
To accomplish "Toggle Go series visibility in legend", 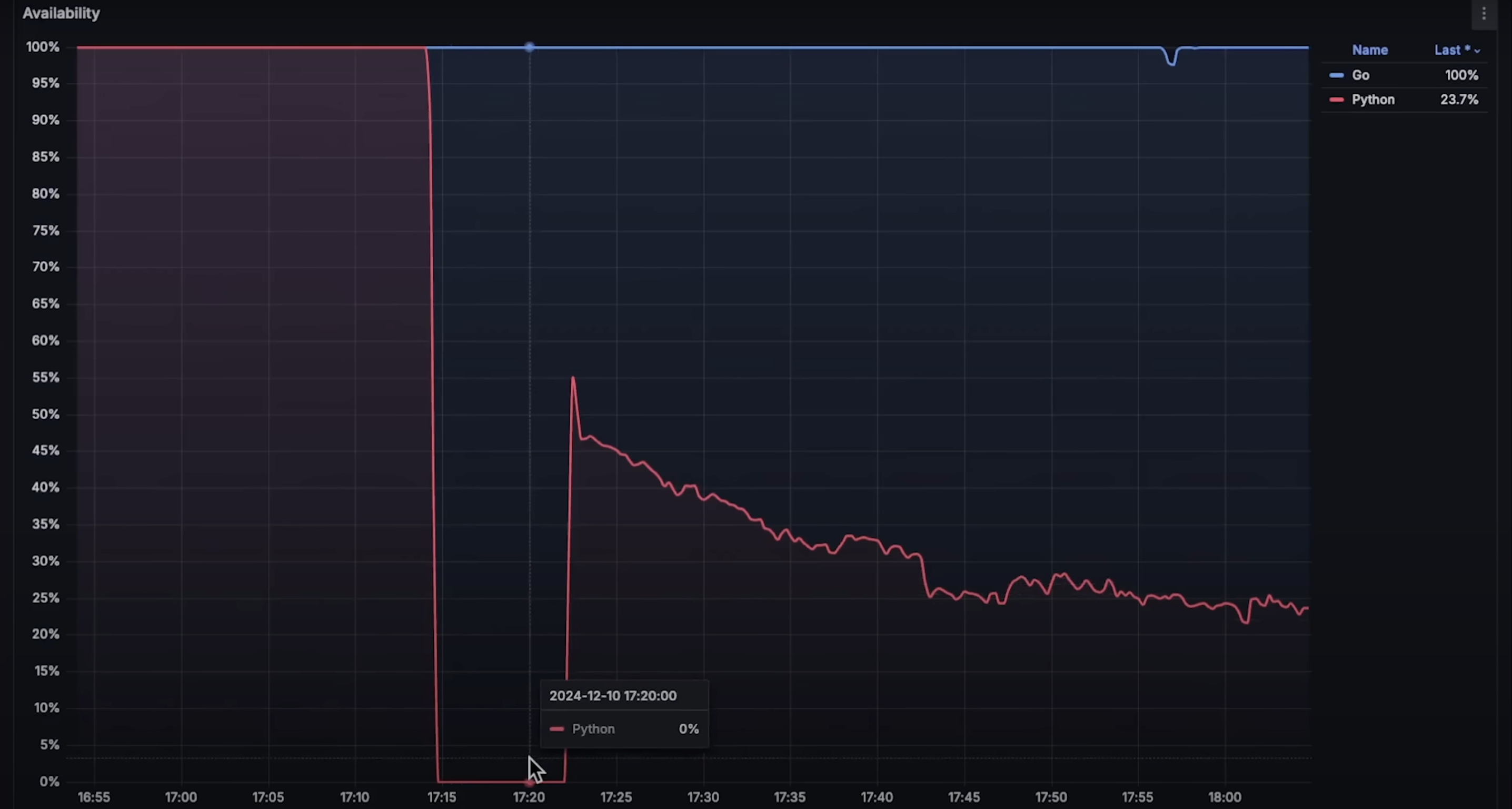I will (1360, 75).
